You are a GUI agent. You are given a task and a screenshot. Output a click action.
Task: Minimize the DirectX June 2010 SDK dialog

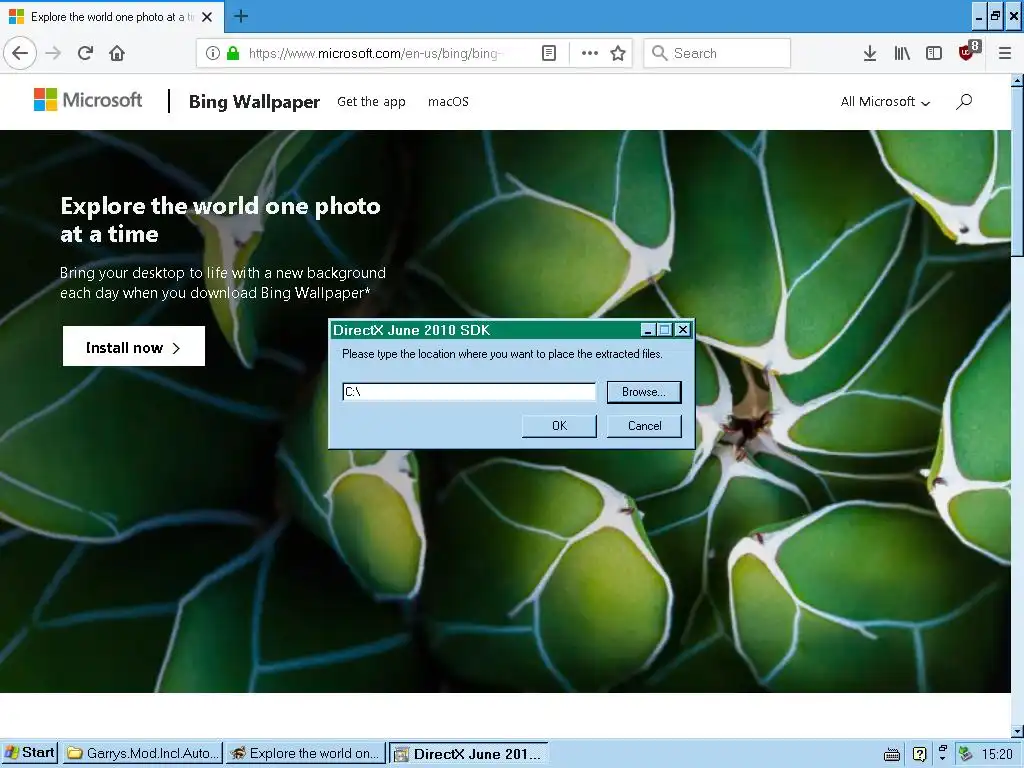click(648, 330)
